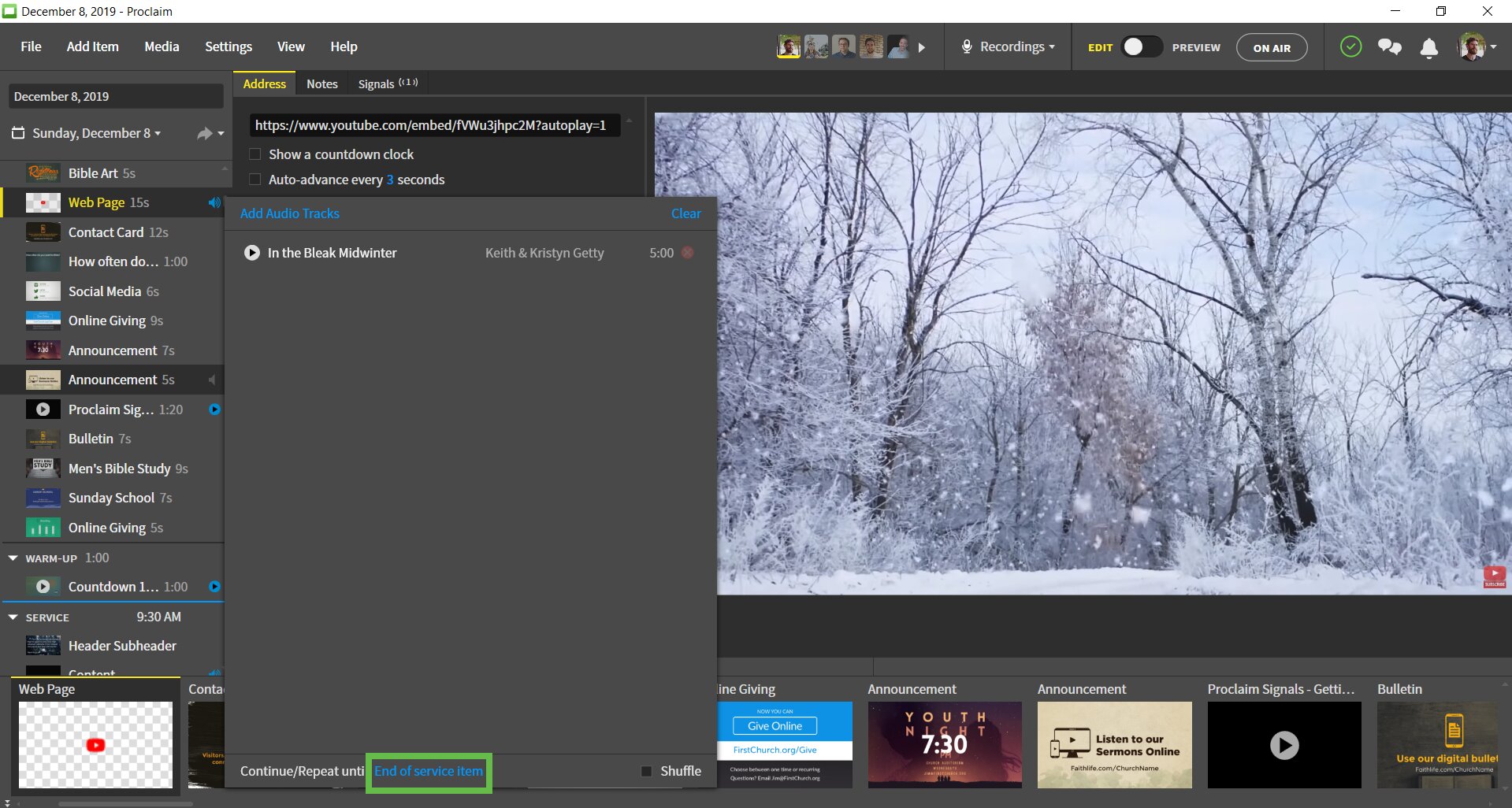
Task: Click the Listen to our Sermons Online thumbnail
Action: pyautogui.click(x=1114, y=745)
